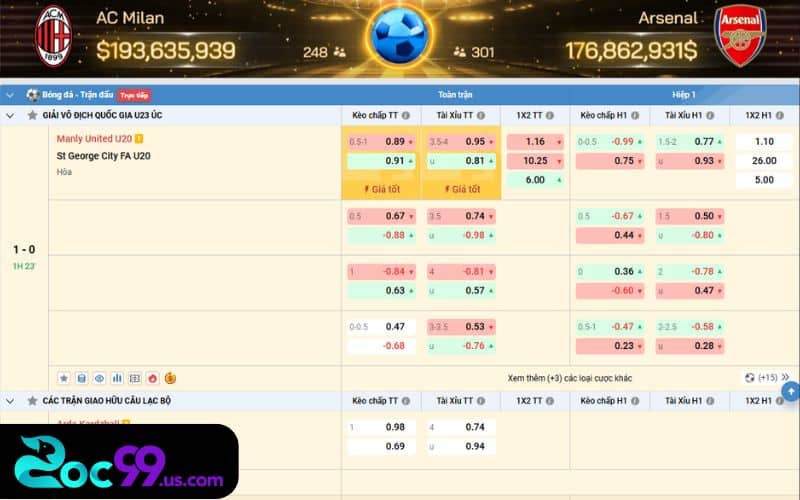Select the Toàn trận column header

(x=455, y=95)
